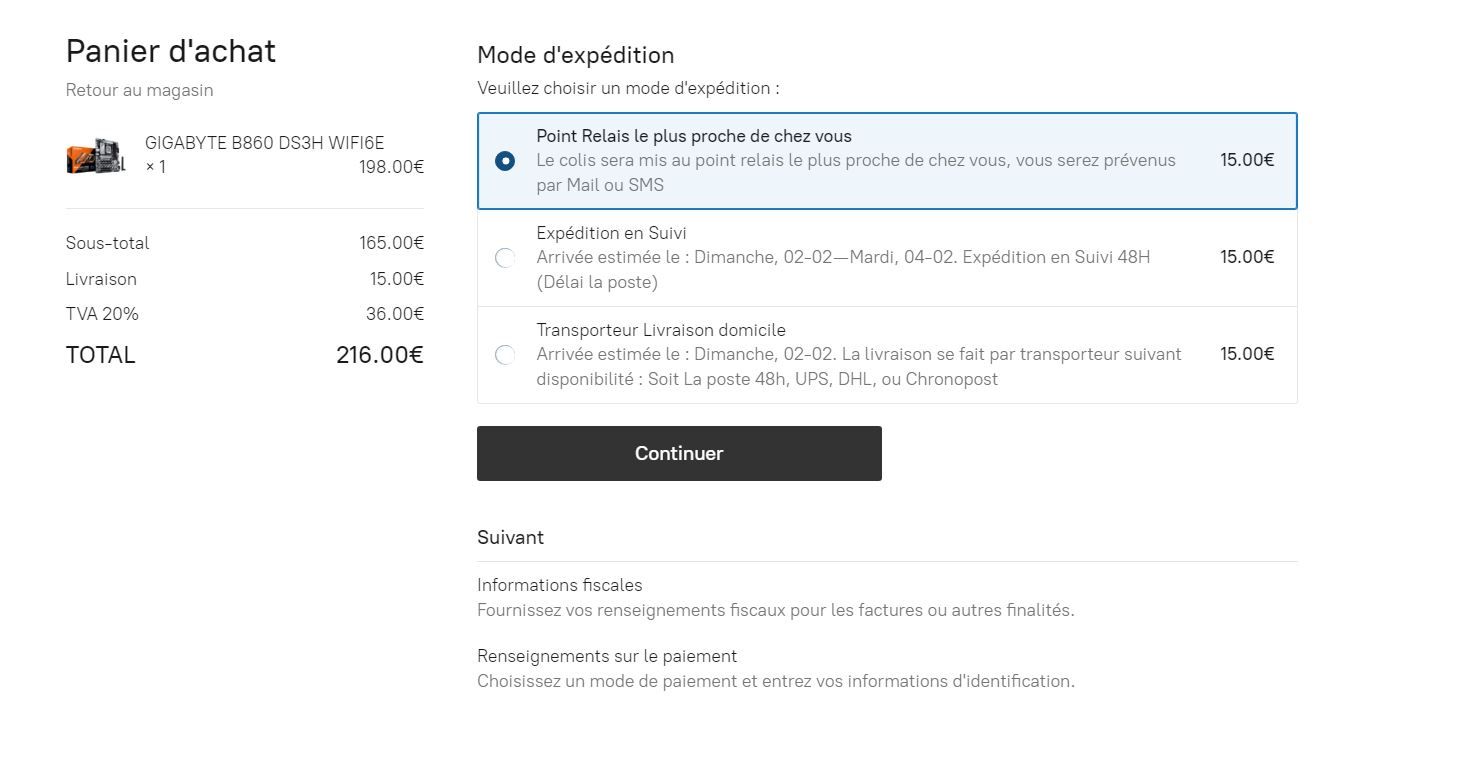Click Renseignements sur le paiement step heading
Viewport: 1457px width, 764px height.
[x=607, y=656]
